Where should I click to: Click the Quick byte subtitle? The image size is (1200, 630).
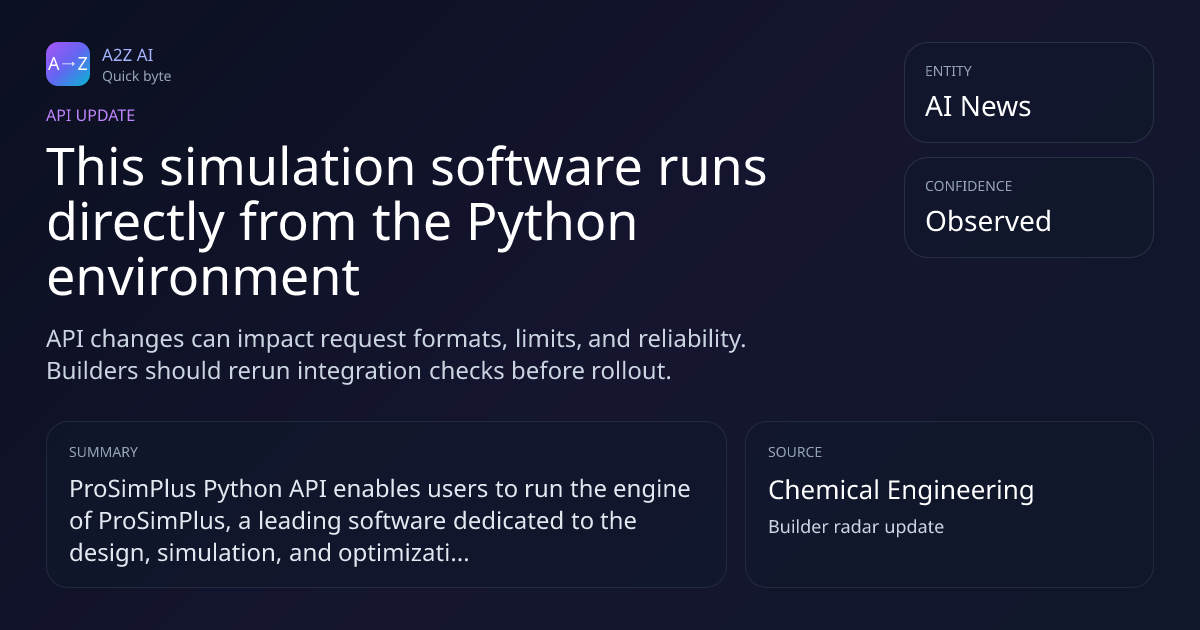(136, 76)
